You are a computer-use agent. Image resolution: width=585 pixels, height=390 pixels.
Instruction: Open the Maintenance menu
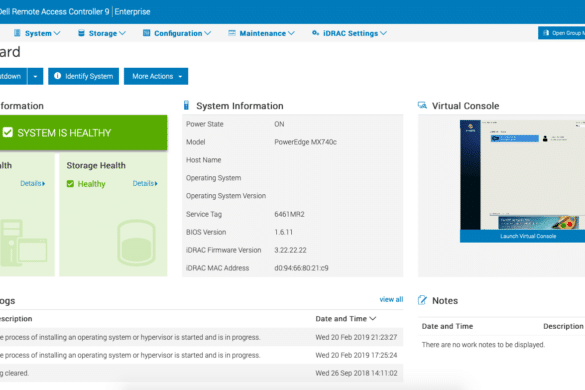(x=262, y=33)
